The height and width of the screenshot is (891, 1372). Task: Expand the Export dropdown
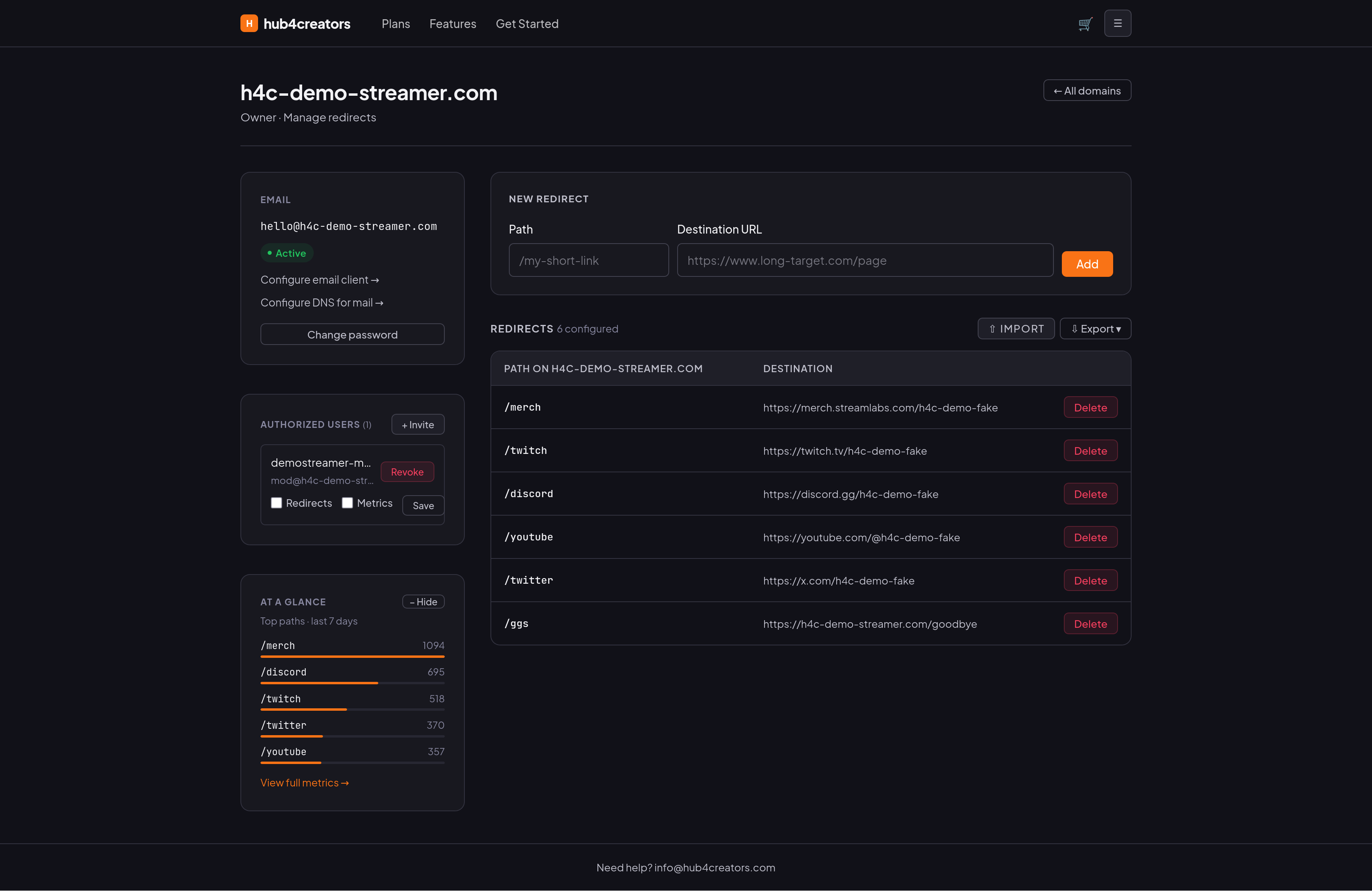click(1095, 329)
